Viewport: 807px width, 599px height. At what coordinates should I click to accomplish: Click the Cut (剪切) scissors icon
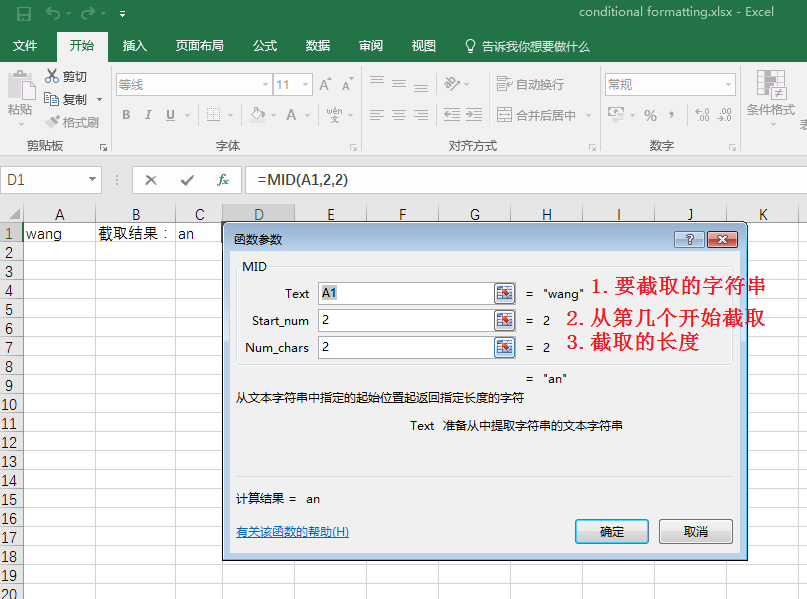(51, 76)
